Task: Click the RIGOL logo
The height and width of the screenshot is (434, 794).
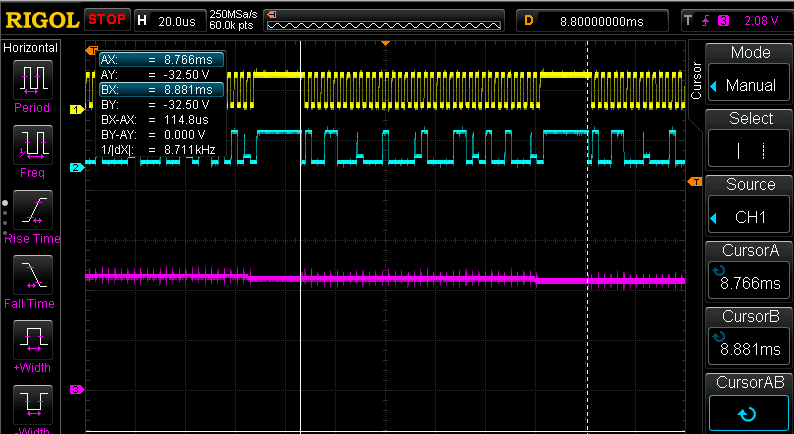Action: tap(40, 19)
